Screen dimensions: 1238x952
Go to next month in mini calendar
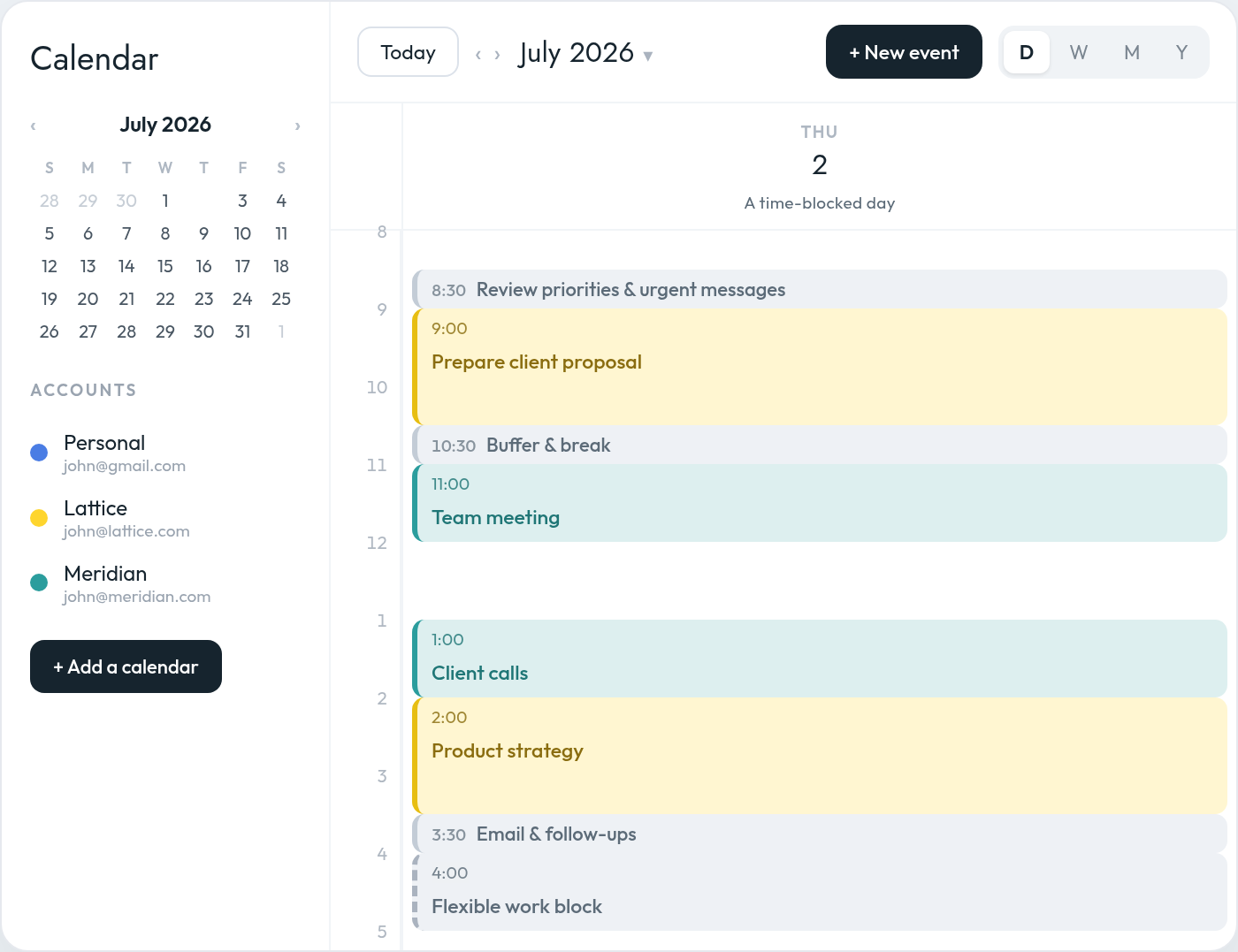(297, 126)
